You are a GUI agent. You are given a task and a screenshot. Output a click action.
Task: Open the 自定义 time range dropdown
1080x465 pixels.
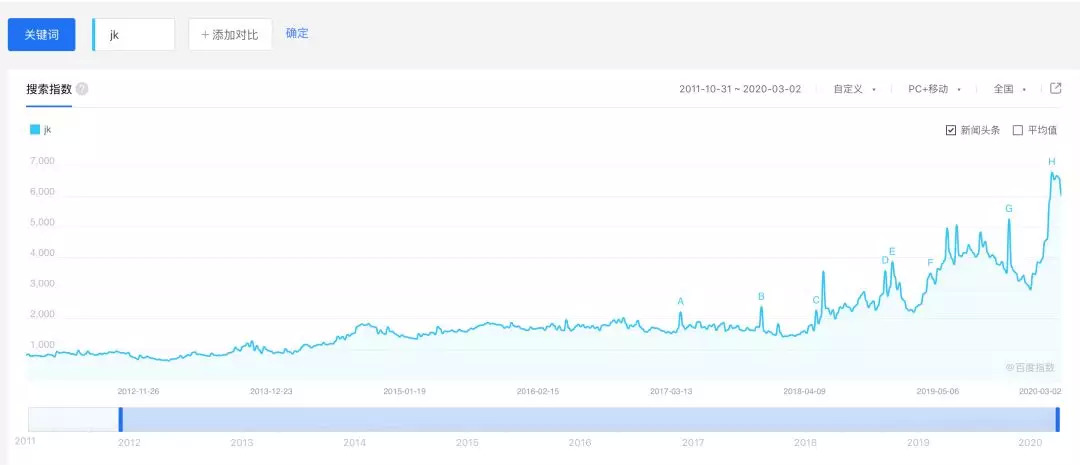point(854,89)
